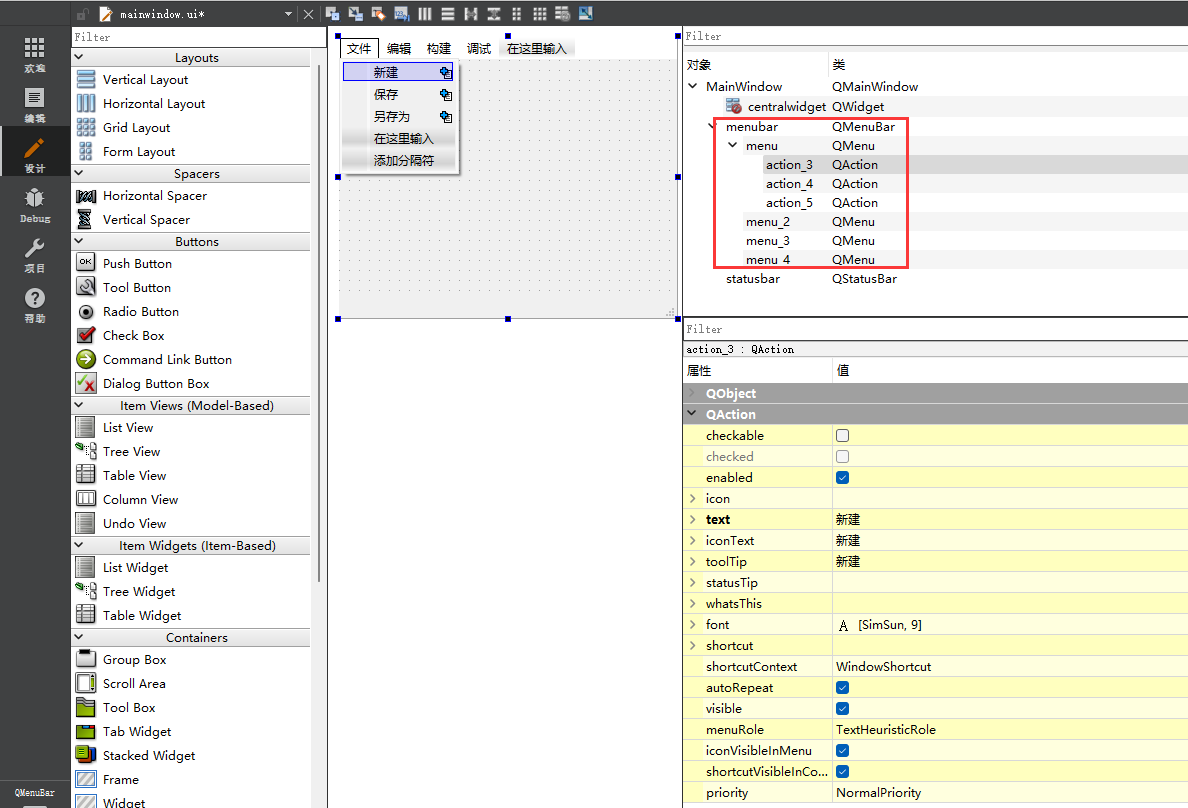
Task: Click the Edit Signals/Slots toolbar icon
Action: [355, 13]
